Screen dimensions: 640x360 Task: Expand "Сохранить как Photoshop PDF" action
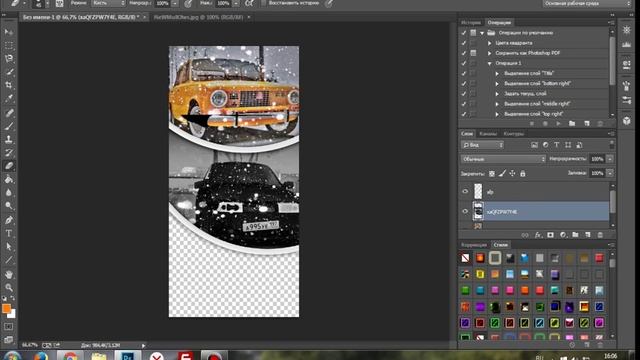tap(489, 53)
